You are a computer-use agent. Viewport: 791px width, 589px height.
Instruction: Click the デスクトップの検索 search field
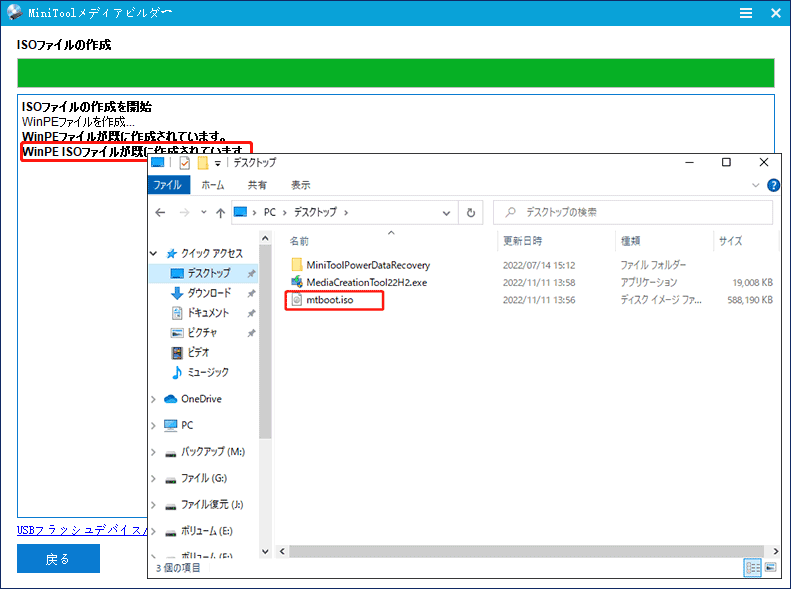coord(633,212)
